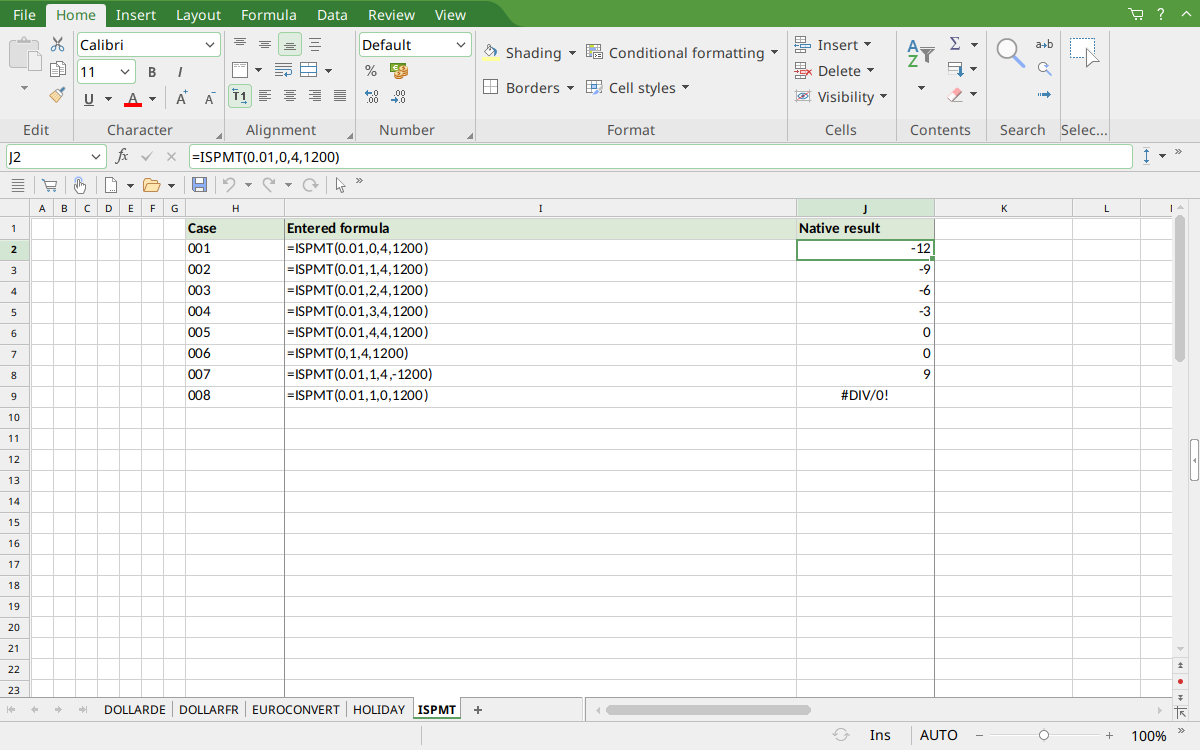Expand the Borders dropdown
Viewport: 1200px width, 750px height.
tap(570, 88)
